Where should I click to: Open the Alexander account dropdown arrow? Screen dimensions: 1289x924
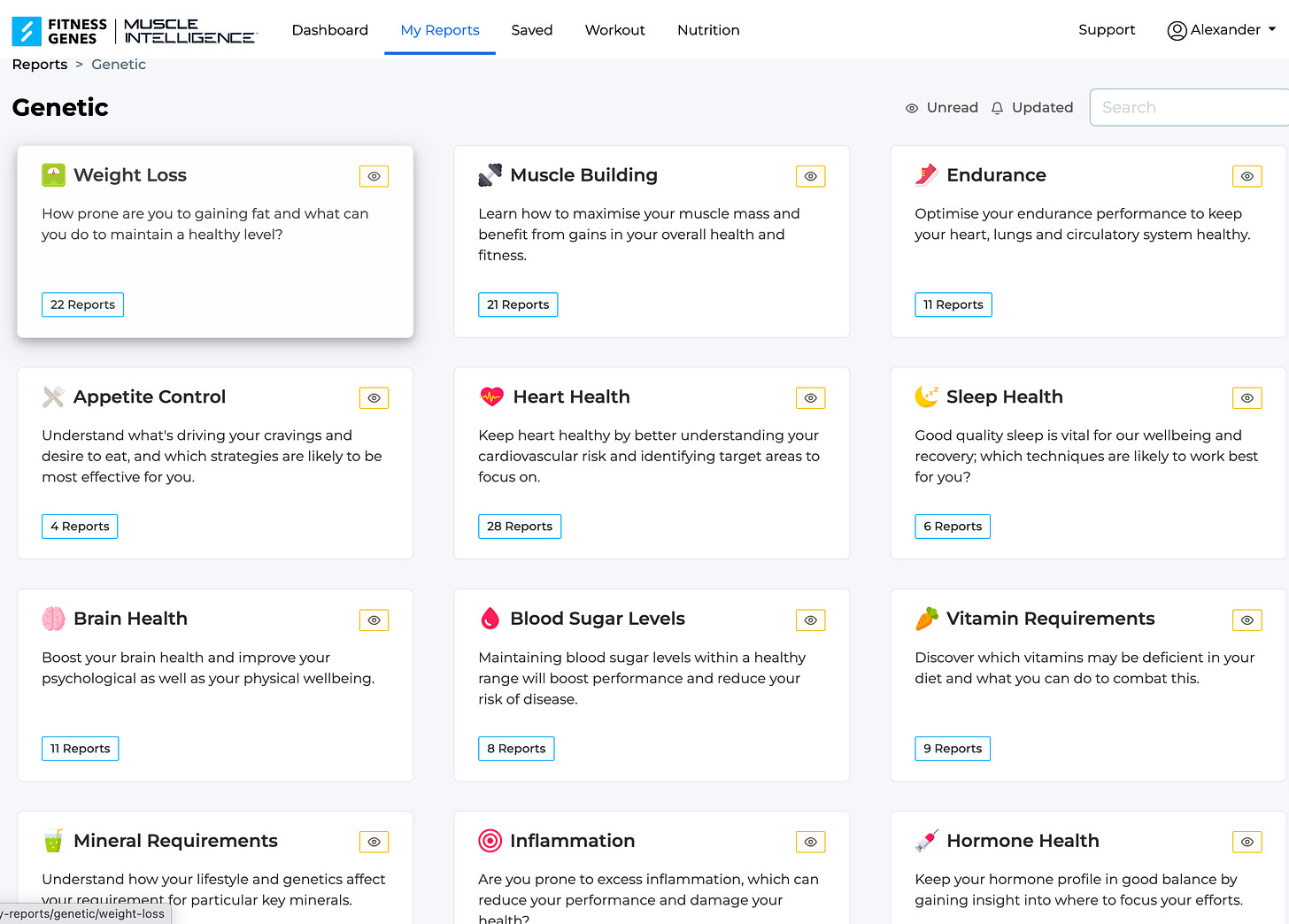pos(1272,29)
